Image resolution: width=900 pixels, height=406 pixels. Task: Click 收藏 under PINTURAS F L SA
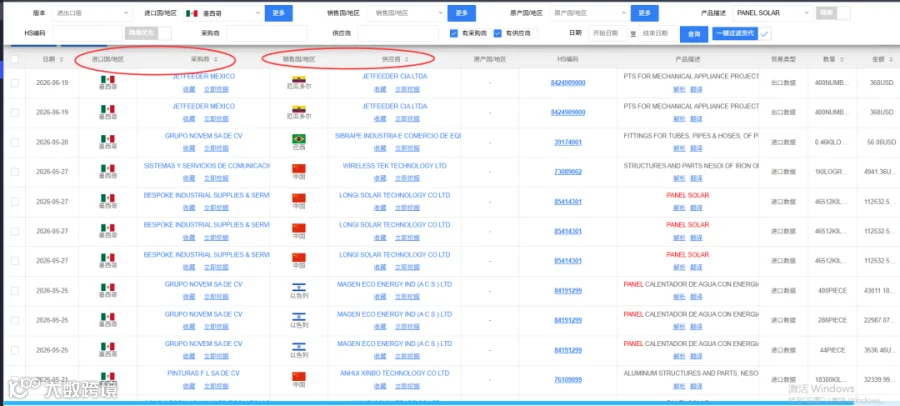point(189,386)
